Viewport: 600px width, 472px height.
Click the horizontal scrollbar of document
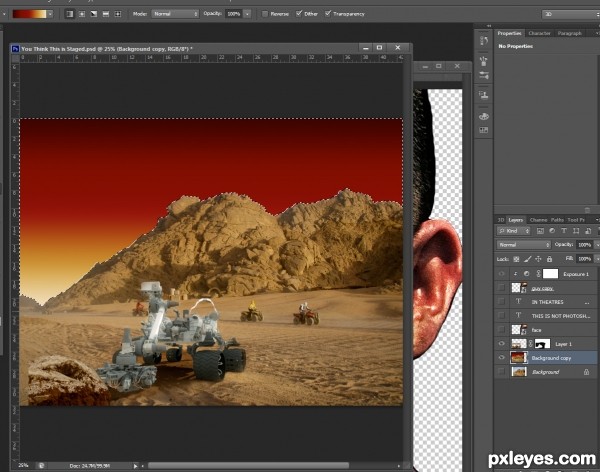(248, 465)
